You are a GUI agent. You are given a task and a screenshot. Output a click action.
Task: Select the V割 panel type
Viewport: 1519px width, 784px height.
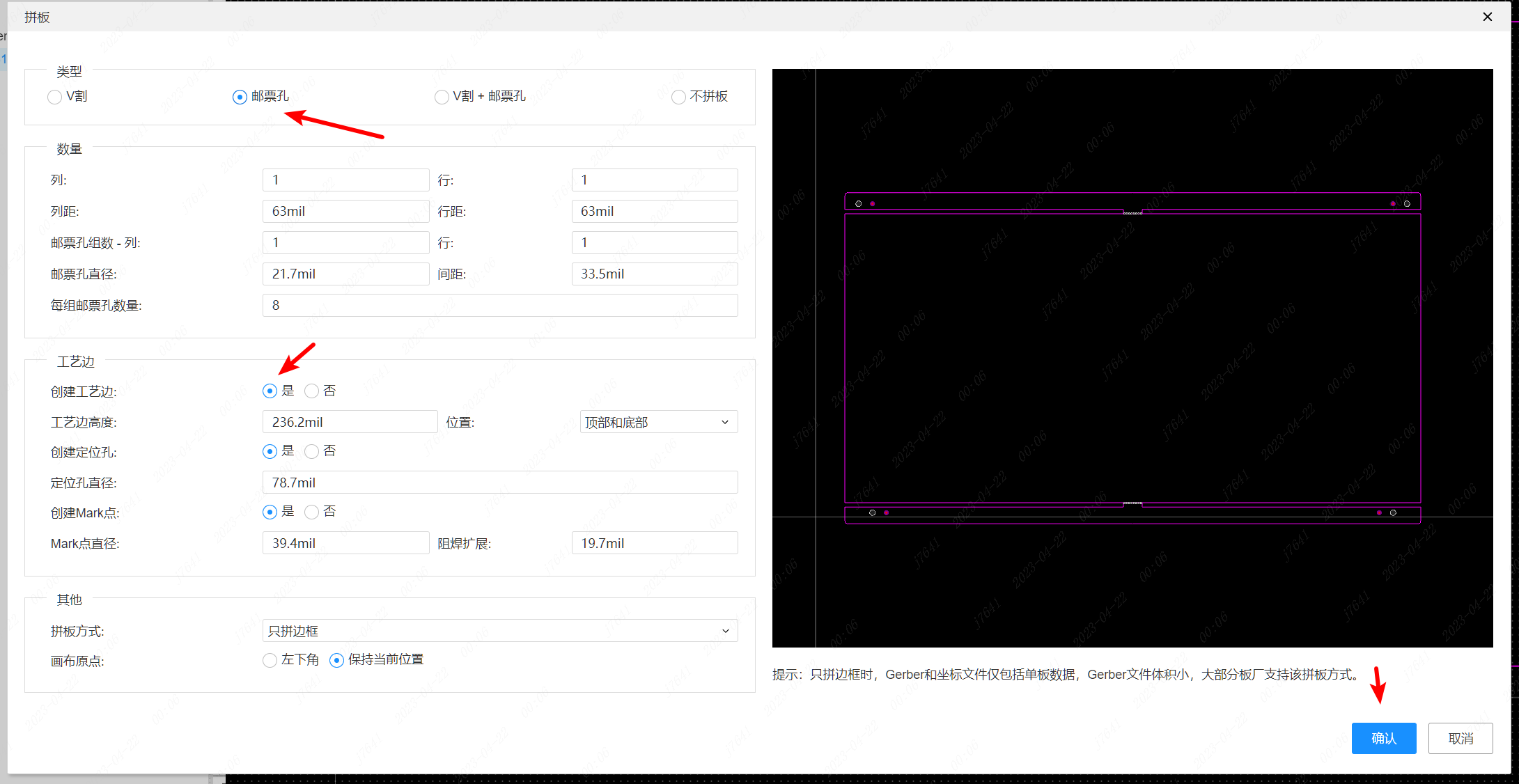(x=55, y=97)
